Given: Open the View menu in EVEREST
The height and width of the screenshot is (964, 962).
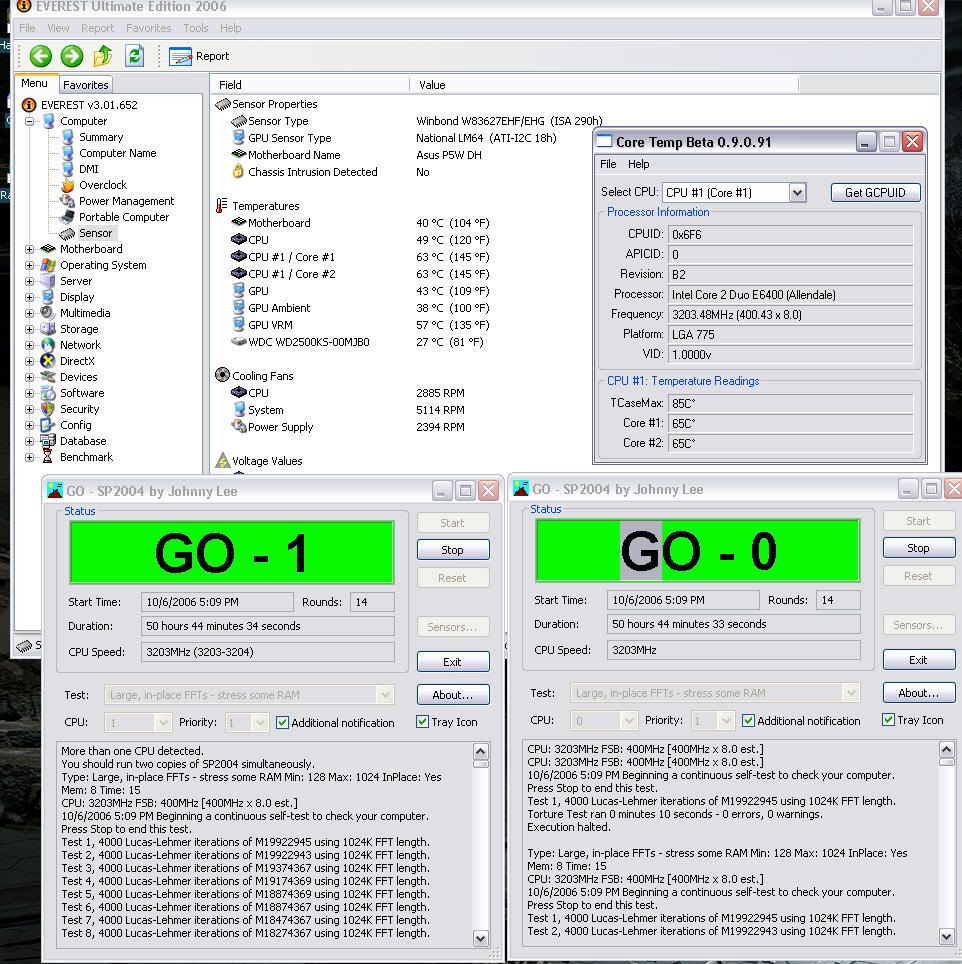Looking at the screenshot, I should point(58,28).
